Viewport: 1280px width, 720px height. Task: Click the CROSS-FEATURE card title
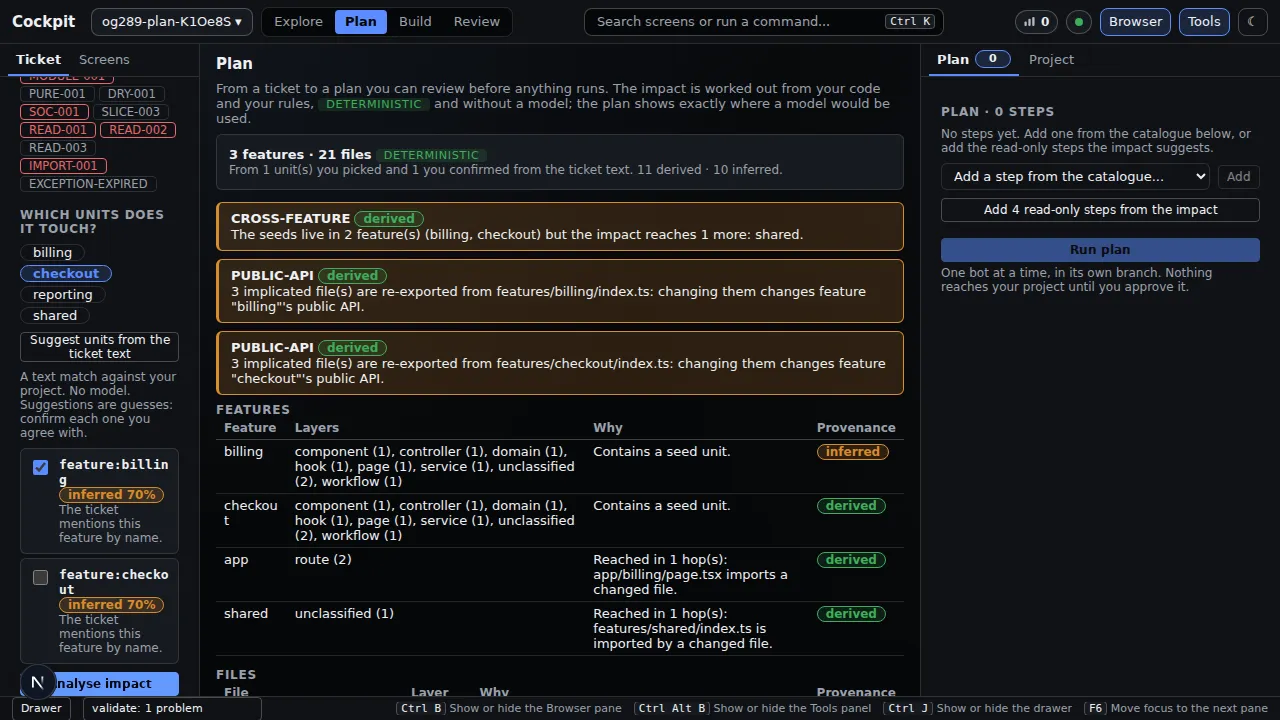pyautogui.click(x=290, y=218)
